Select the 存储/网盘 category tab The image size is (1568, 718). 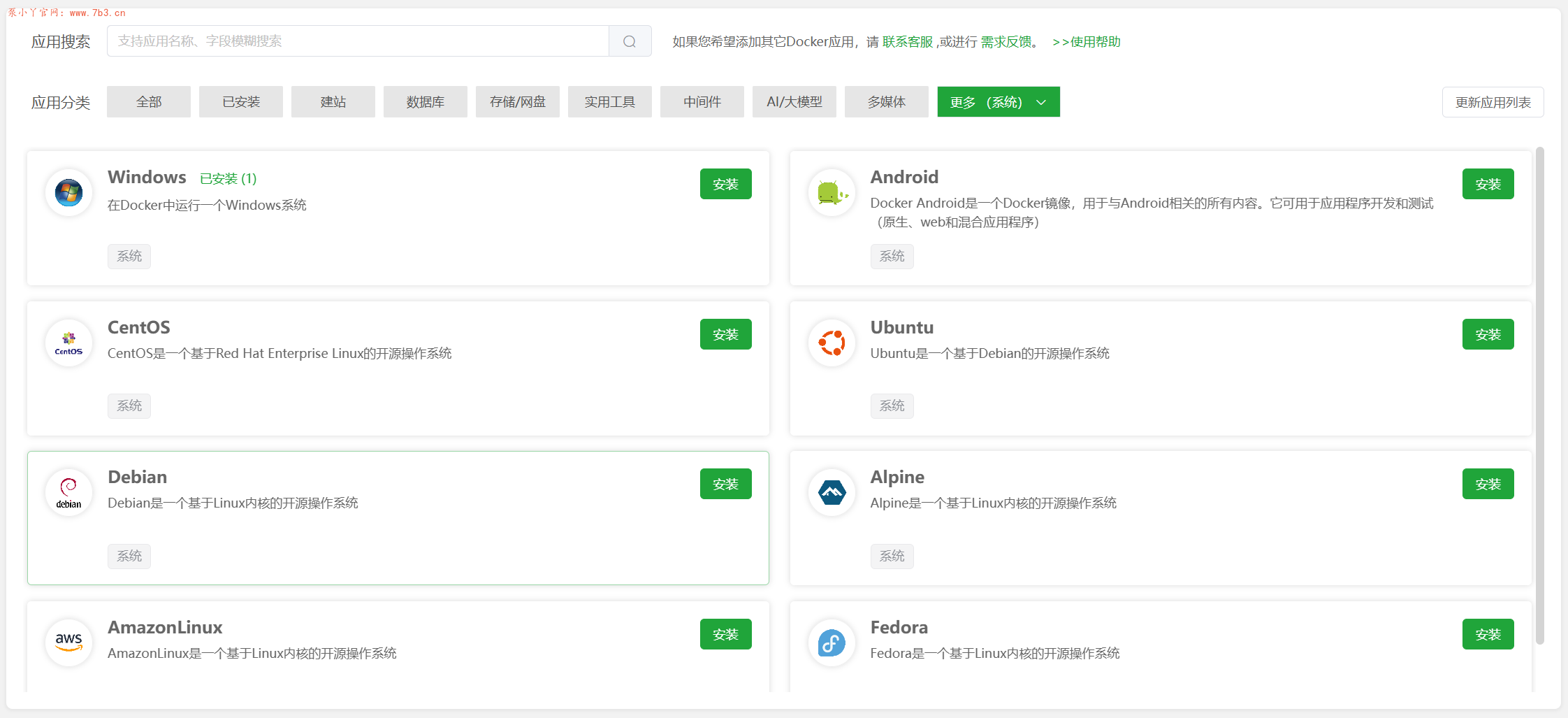coord(518,102)
